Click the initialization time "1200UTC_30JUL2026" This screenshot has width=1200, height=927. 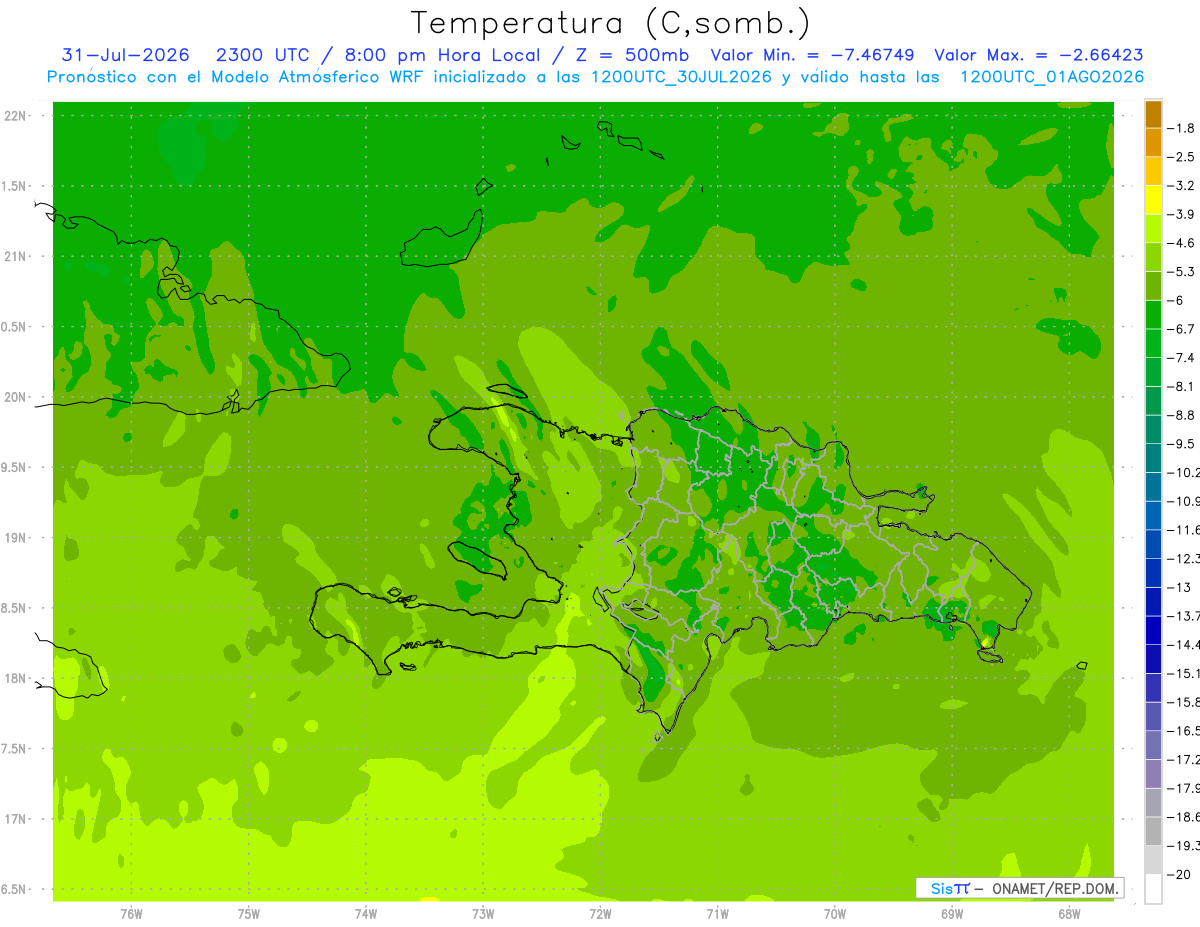coord(680,77)
